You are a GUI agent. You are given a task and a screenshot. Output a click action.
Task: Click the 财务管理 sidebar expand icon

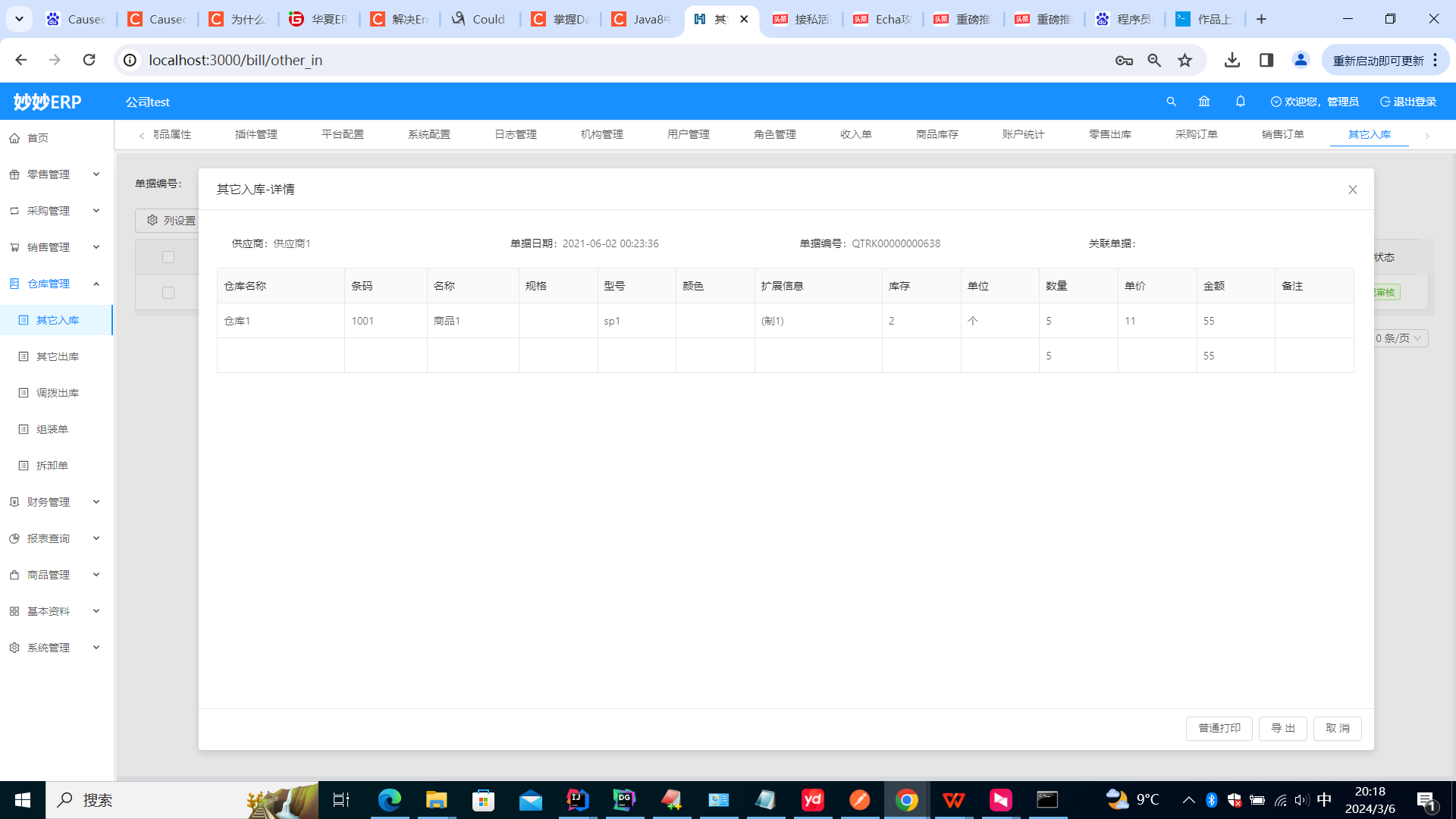click(x=96, y=501)
